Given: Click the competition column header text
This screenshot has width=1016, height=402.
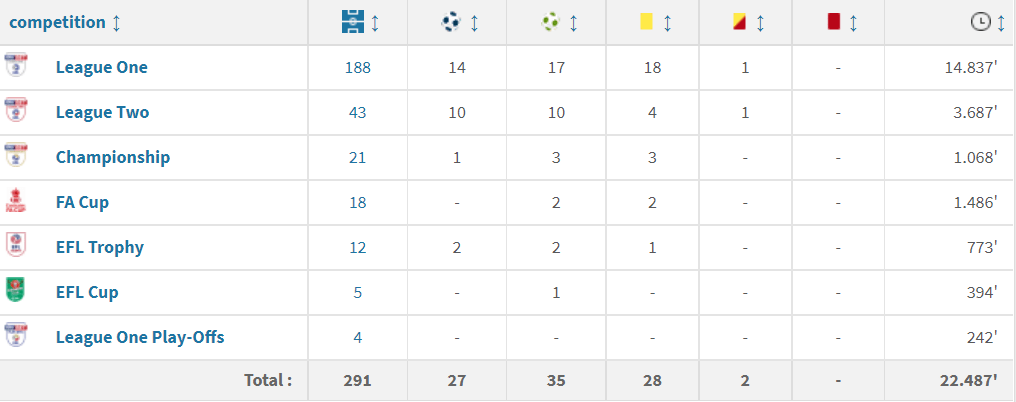Looking at the screenshot, I should pyautogui.click(x=57, y=22).
